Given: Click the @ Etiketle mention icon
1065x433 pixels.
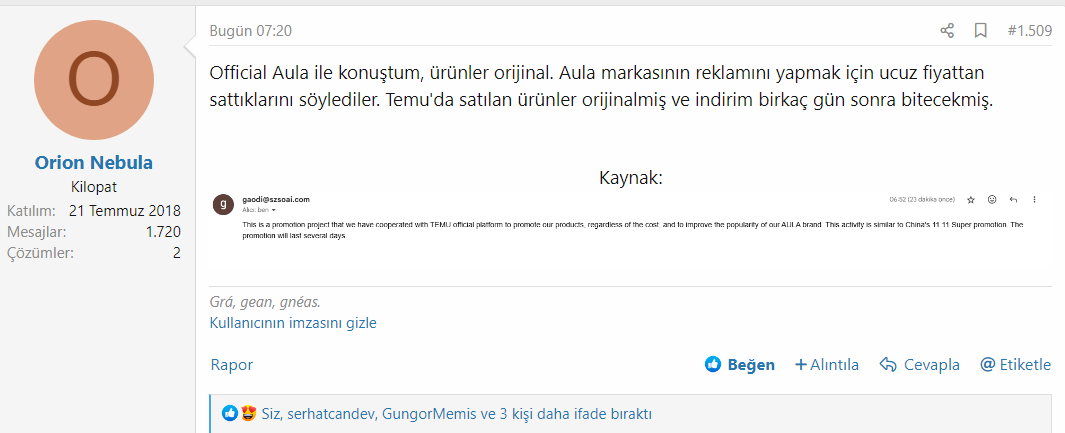Looking at the screenshot, I should click(987, 365).
